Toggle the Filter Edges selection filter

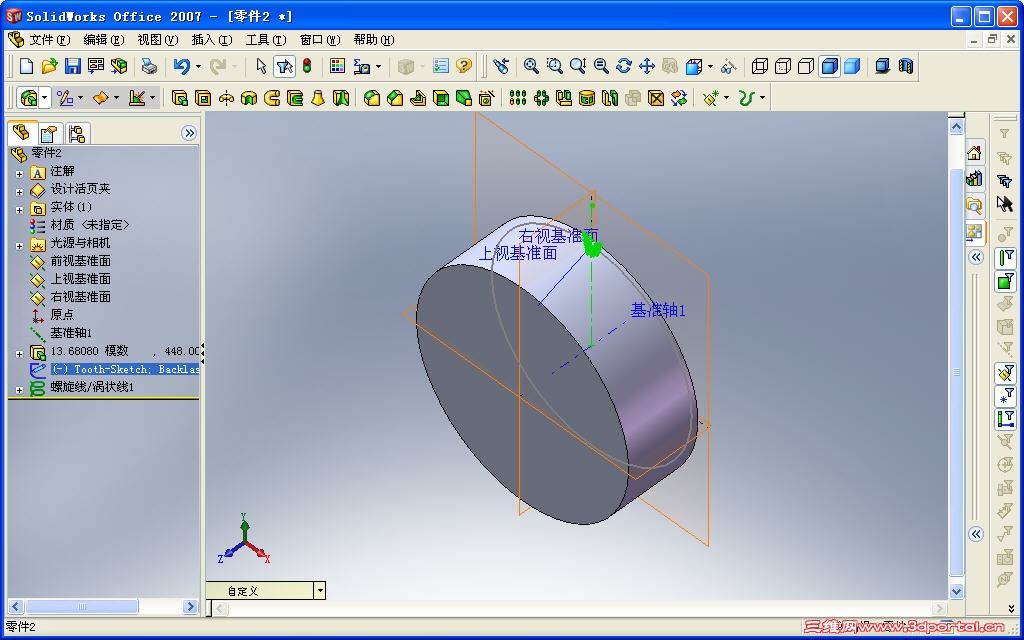(1005, 257)
